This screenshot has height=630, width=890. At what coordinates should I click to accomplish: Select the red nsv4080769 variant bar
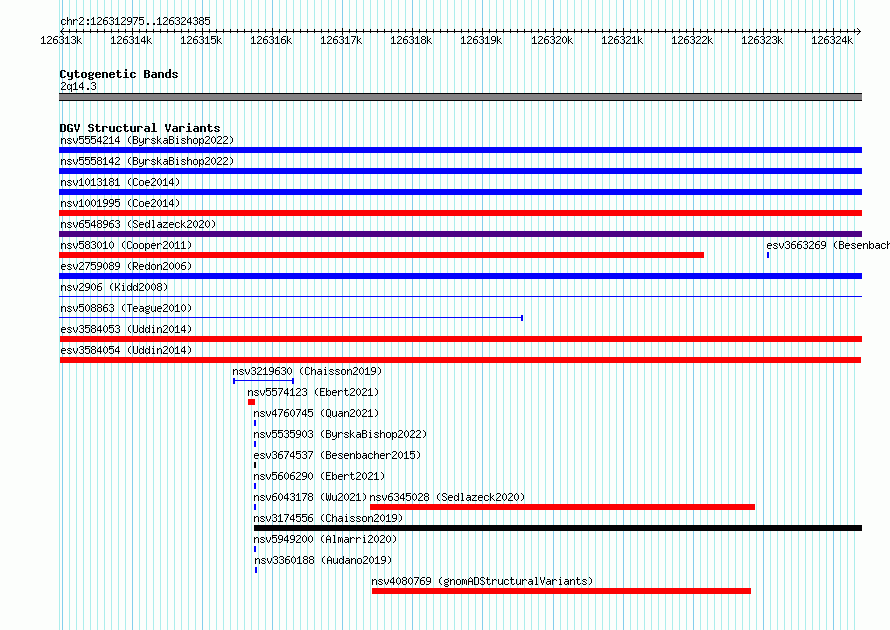(x=561, y=591)
